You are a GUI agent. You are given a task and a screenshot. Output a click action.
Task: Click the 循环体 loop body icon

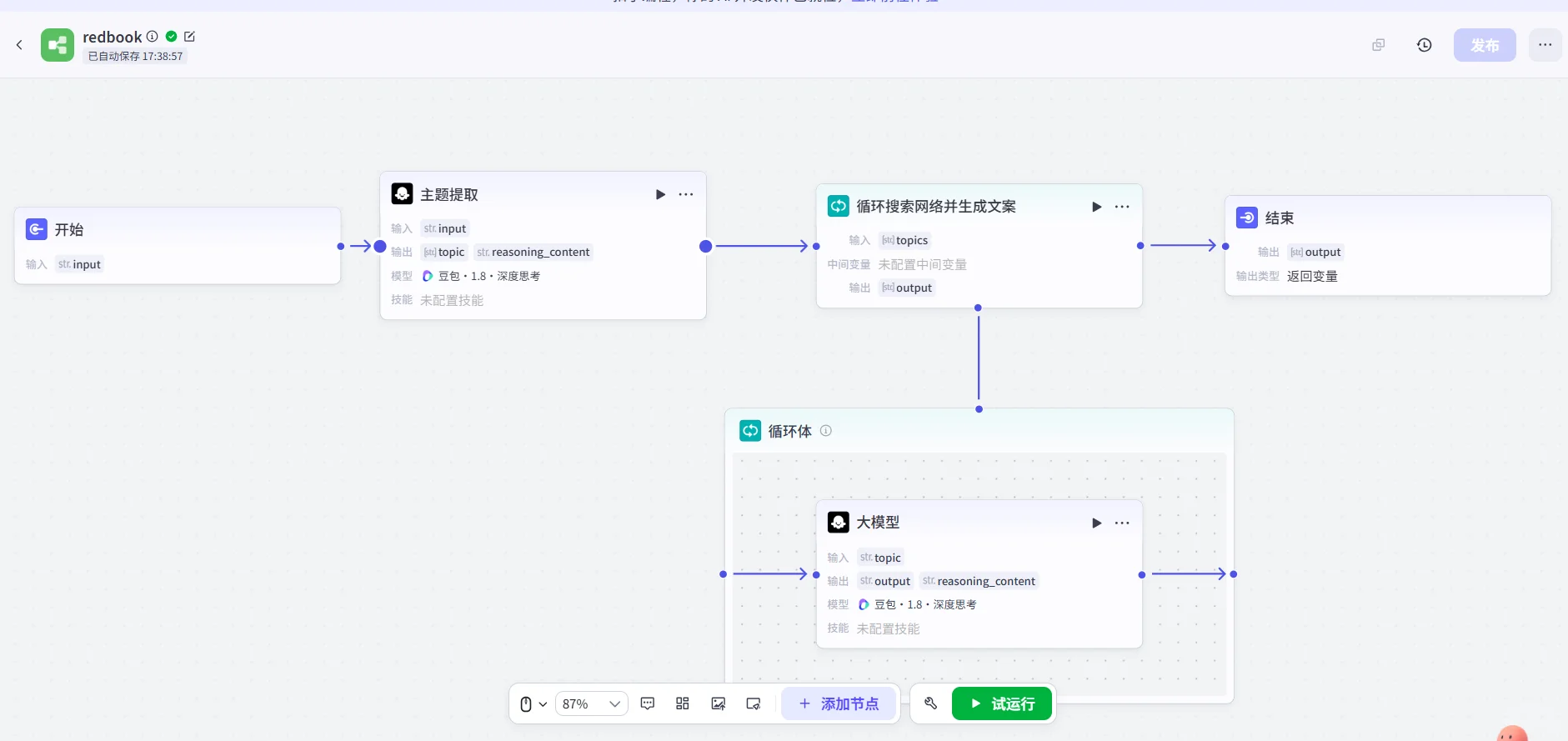coord(750,431)
